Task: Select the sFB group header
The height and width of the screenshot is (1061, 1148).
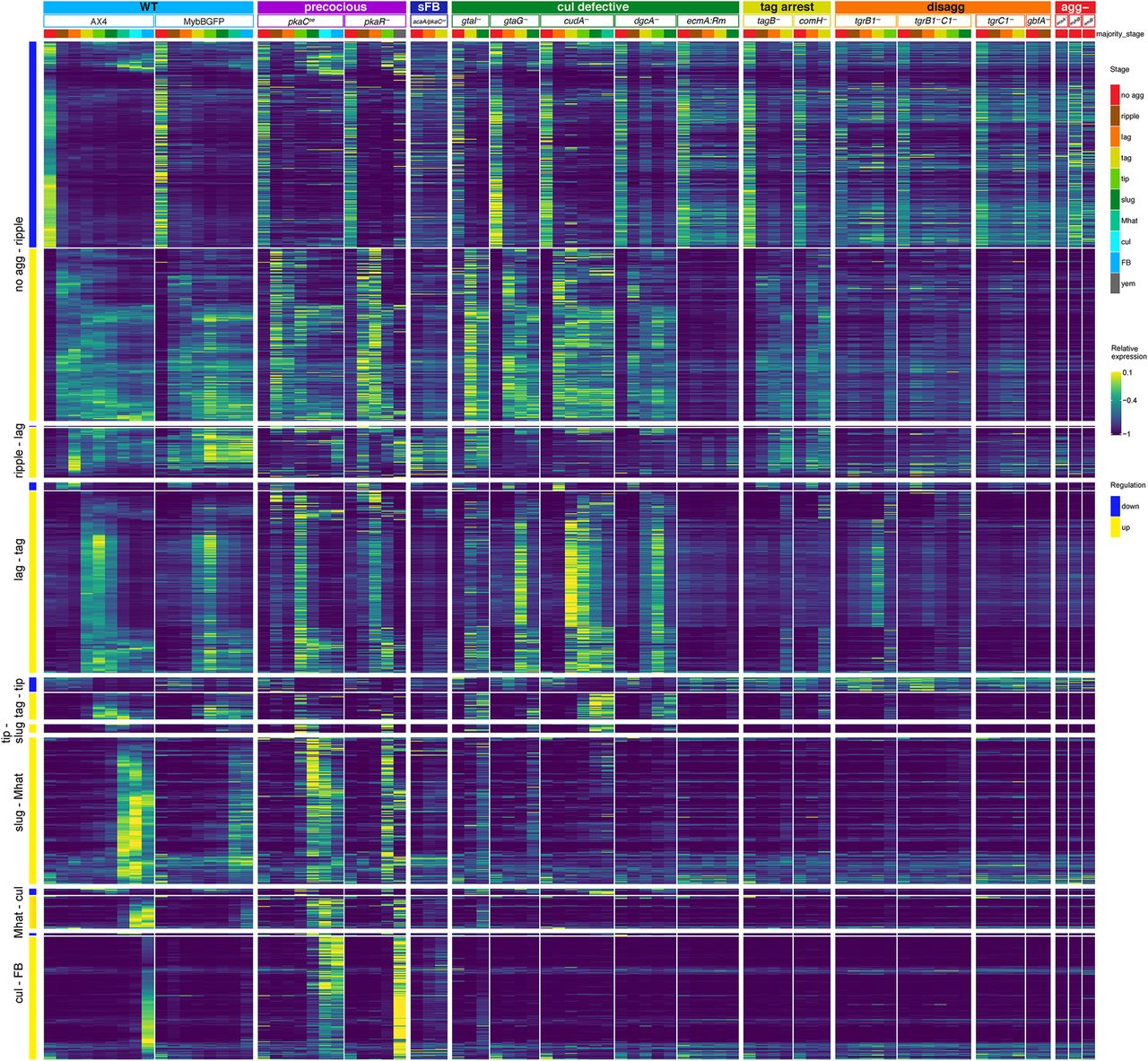Action: (429, 7)
